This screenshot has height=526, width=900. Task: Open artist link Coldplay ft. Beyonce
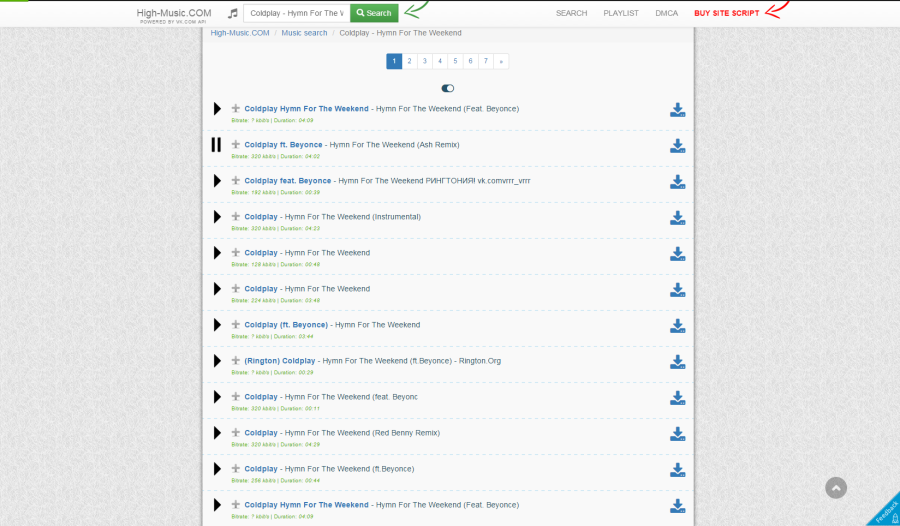(x=284, y=145)
